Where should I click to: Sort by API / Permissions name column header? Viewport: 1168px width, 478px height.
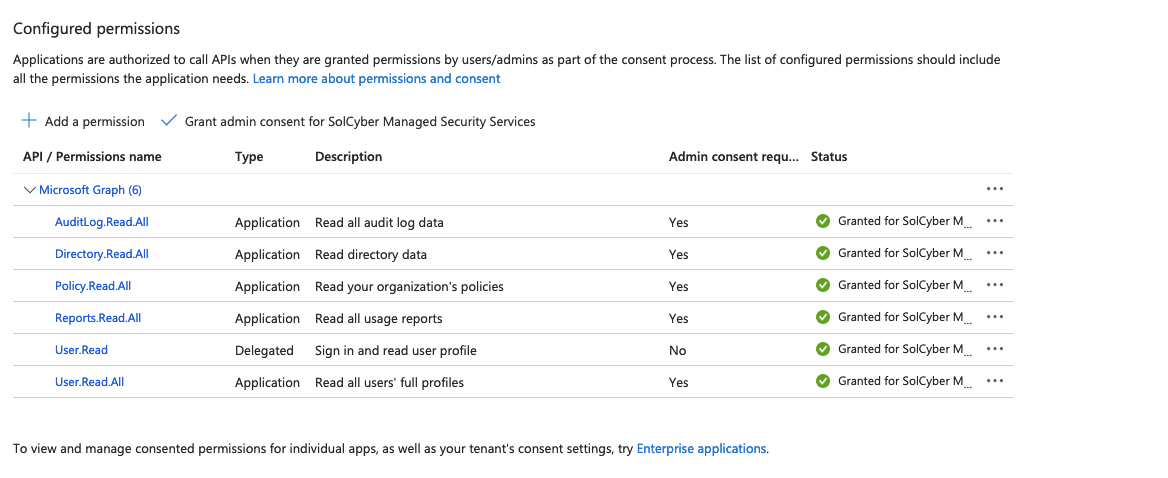(x=92, y=157)
